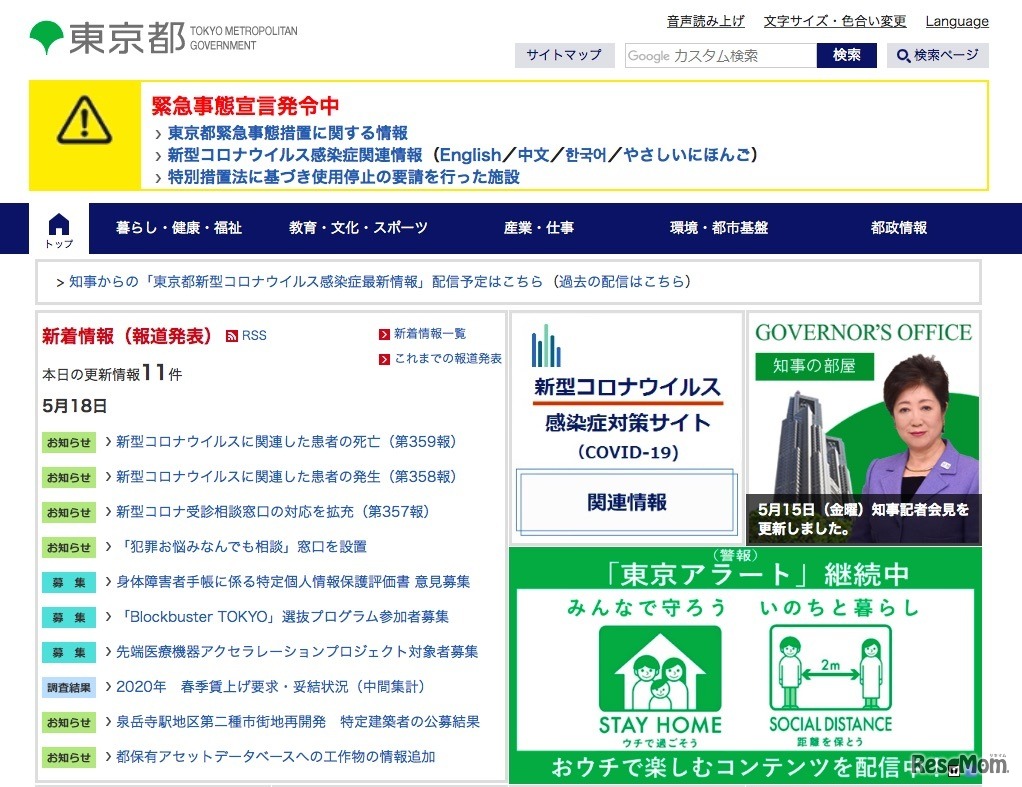The height and width of the screenshot is (787, 1022).
Task: Click the 調査結果 category tag
Action: [68, 687]
